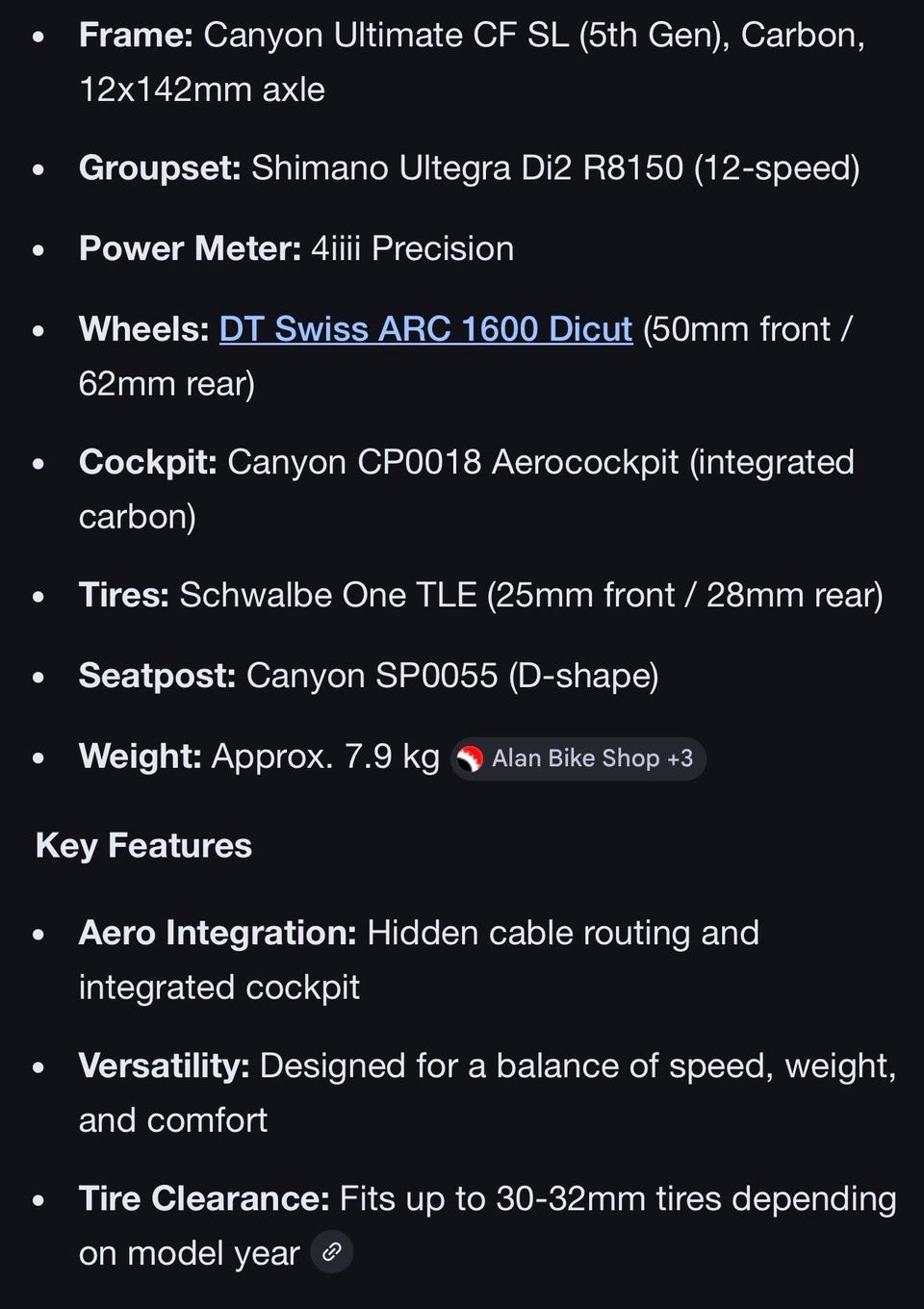Click the Aero Integration label

(218, 933)
